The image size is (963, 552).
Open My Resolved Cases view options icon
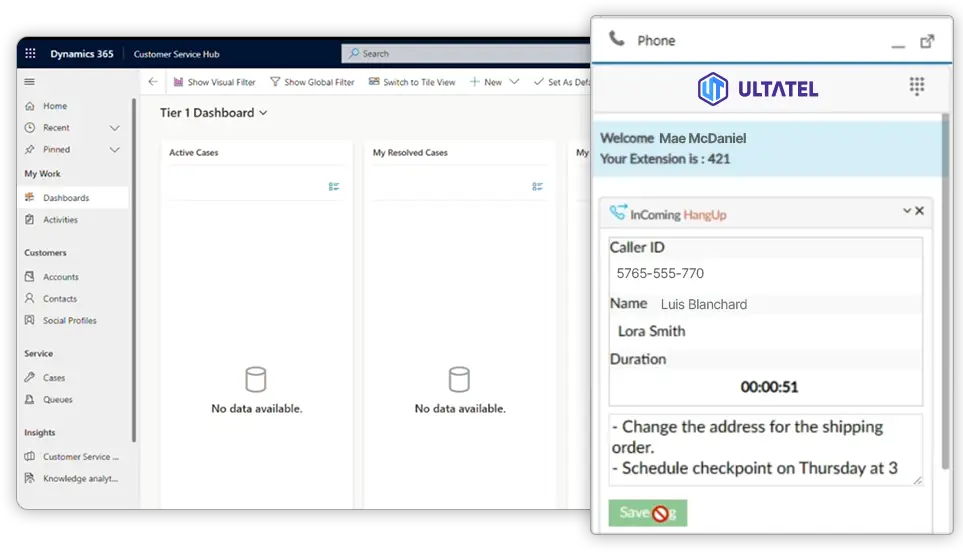[538, 186]
